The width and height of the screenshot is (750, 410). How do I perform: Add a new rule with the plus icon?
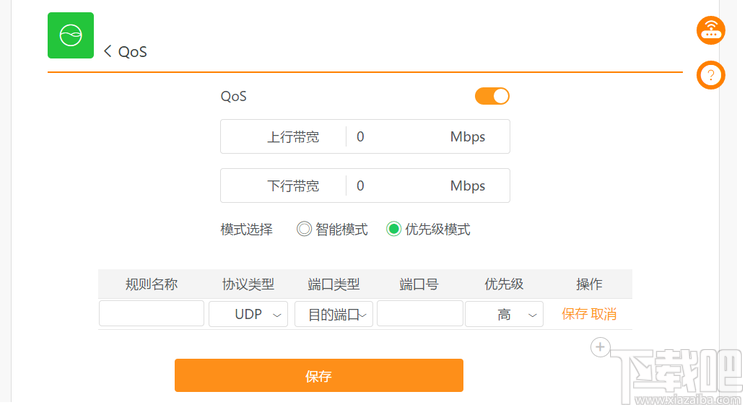(x=600, y=347)
